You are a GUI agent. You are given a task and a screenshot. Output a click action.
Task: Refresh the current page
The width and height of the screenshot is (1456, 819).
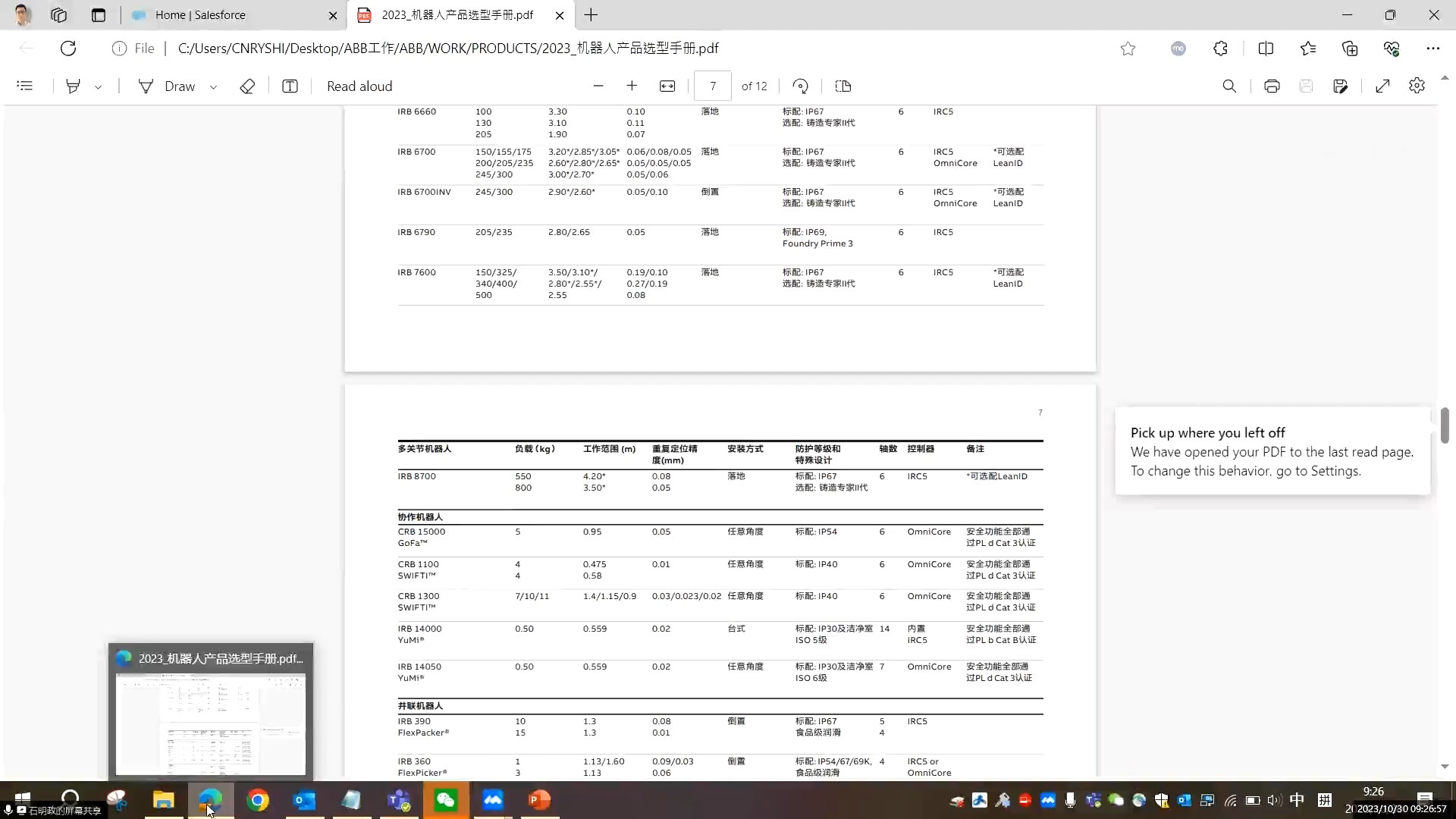[68, 49]
